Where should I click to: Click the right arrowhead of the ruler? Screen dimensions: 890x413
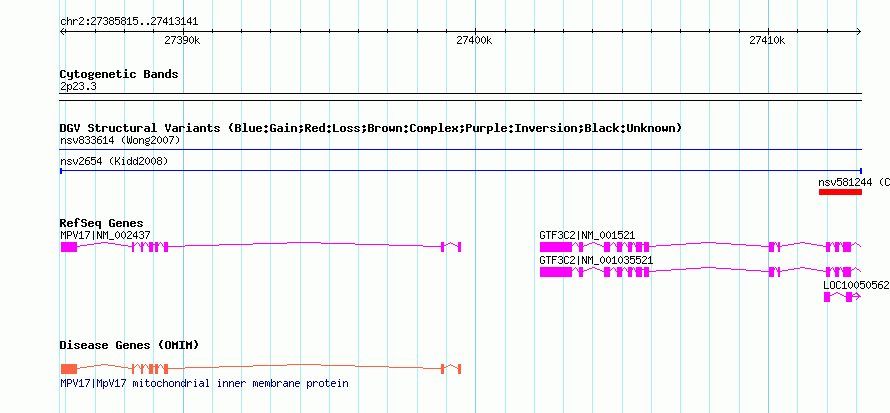pos(858,31)
